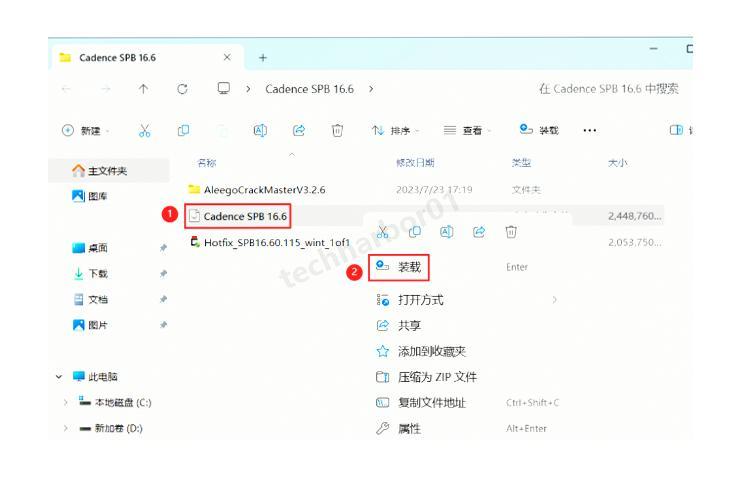
Task: Select the Hotfix_SPB16.60.115_wint_1of1 file
Action: 270,243
